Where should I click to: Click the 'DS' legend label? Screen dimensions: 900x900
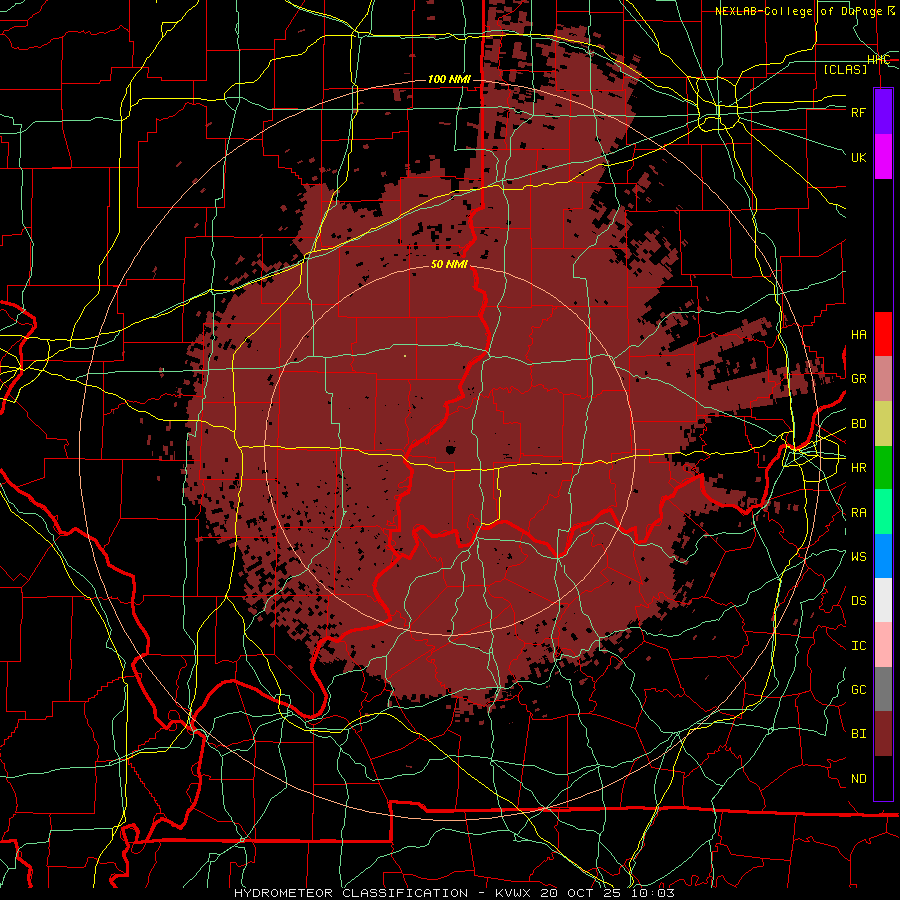[x=858, y=601]
